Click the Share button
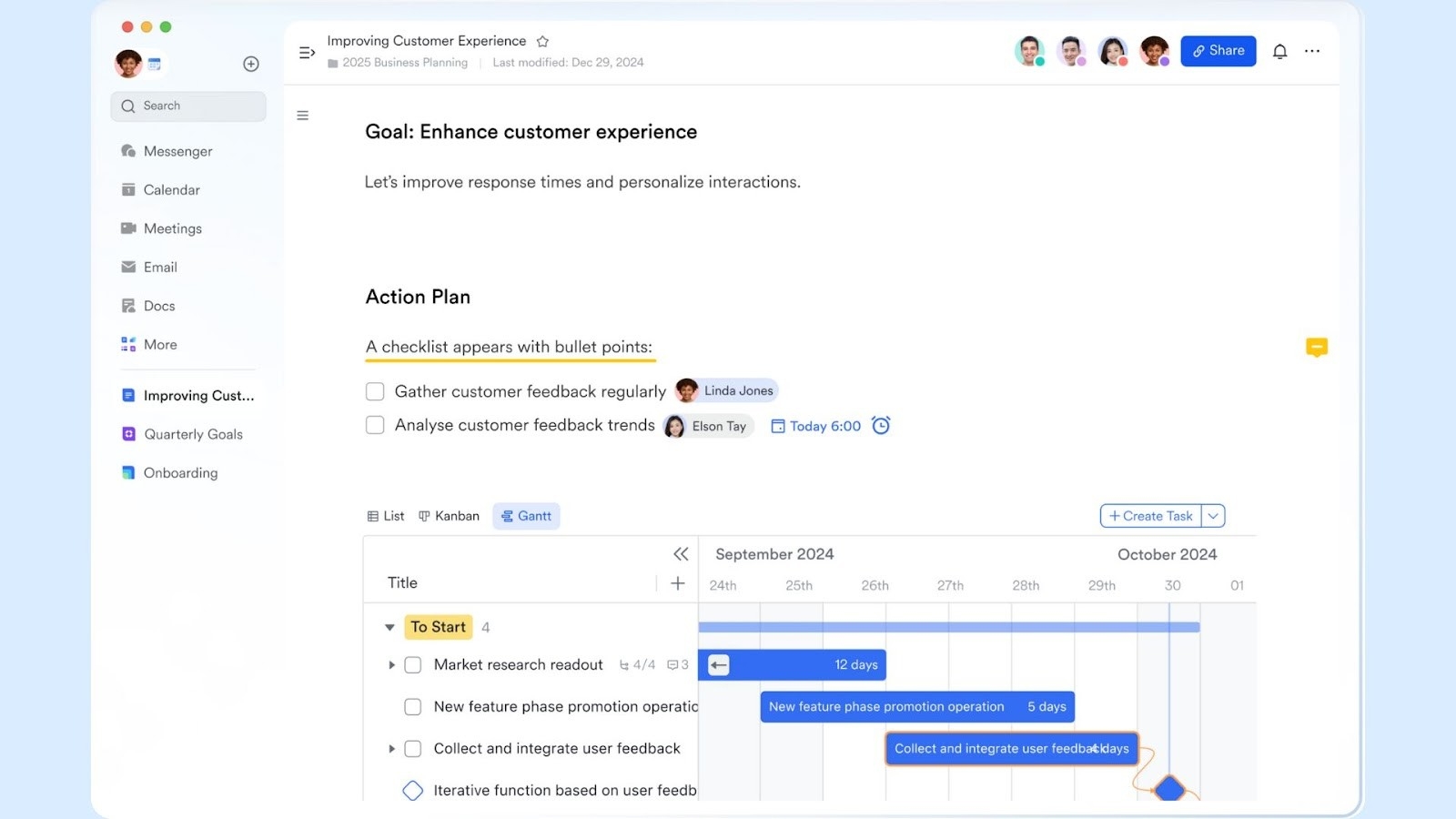The width and height of the screenshot is (1456, 819). click(x=1218, y=51)
